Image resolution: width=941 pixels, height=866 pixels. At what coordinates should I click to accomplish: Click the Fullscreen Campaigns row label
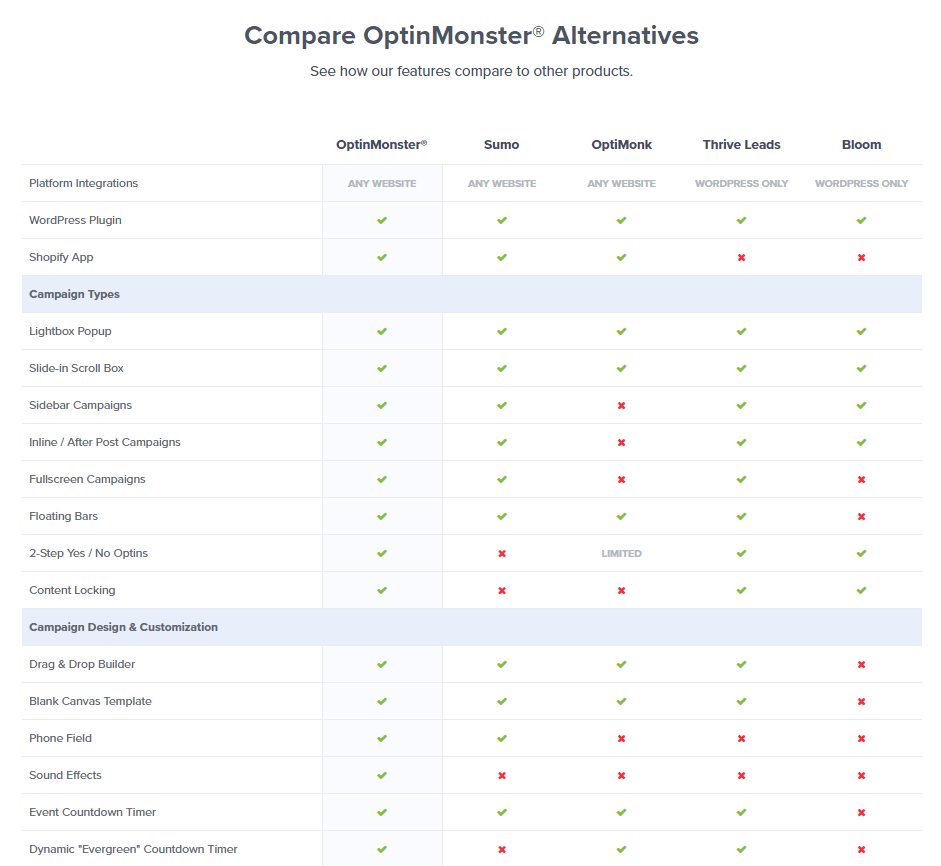coord(87,480)
